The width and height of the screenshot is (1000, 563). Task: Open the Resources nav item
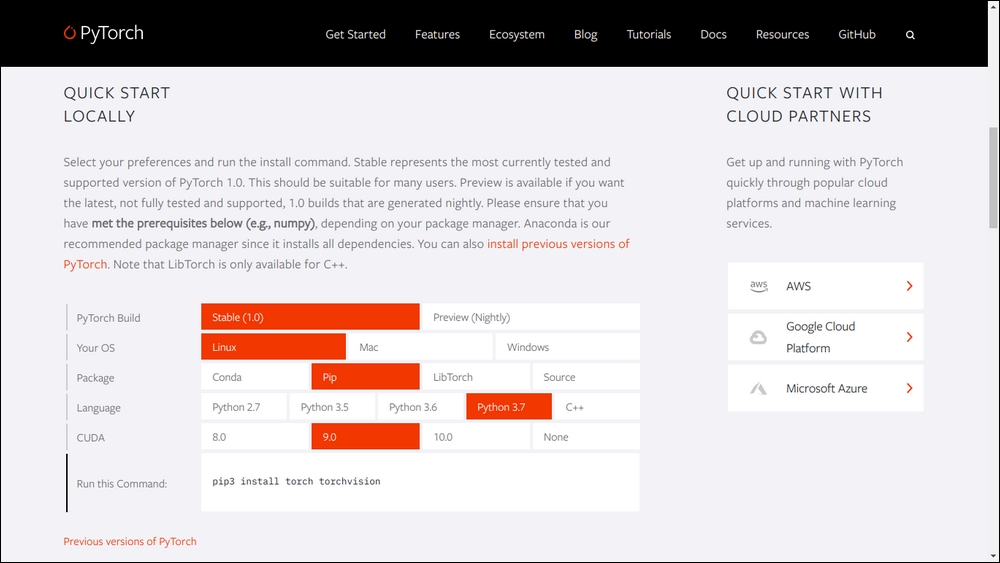click(x=782, y=34)
